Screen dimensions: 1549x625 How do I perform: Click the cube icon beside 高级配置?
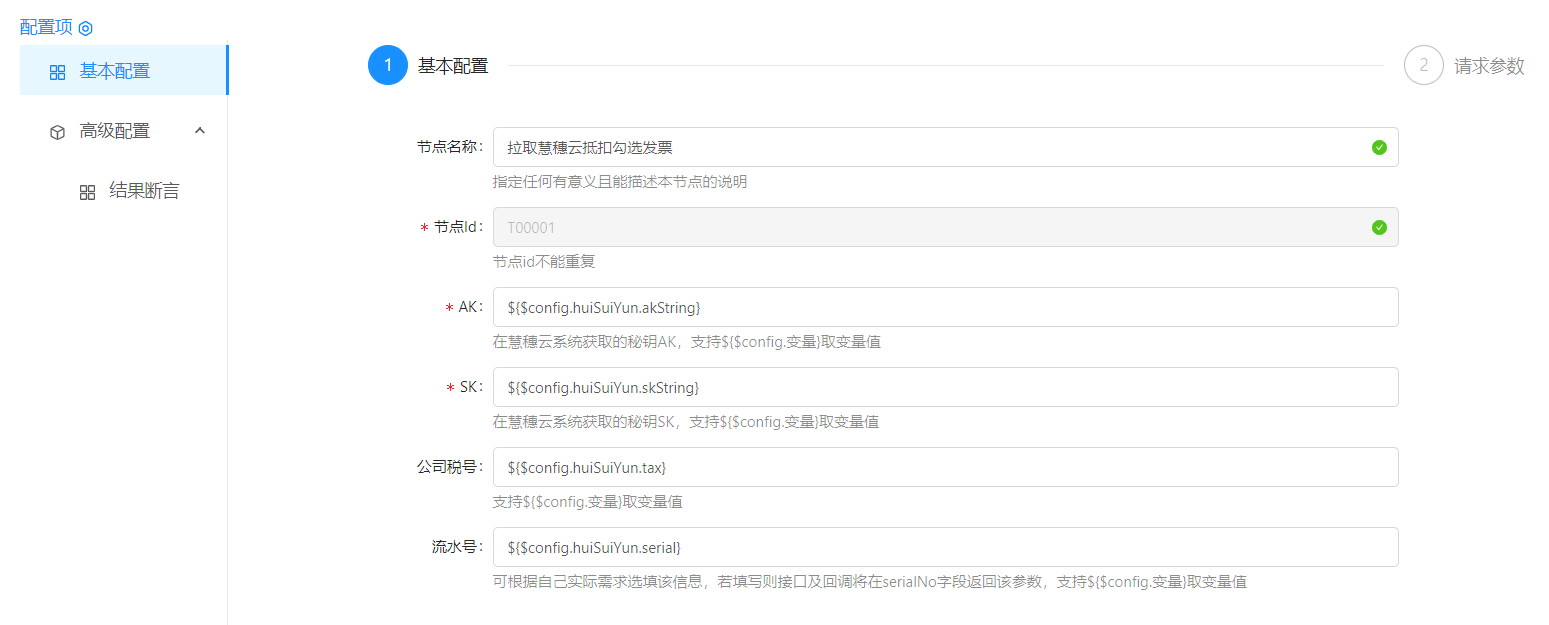pyautogui.click(x=57, y=132)
